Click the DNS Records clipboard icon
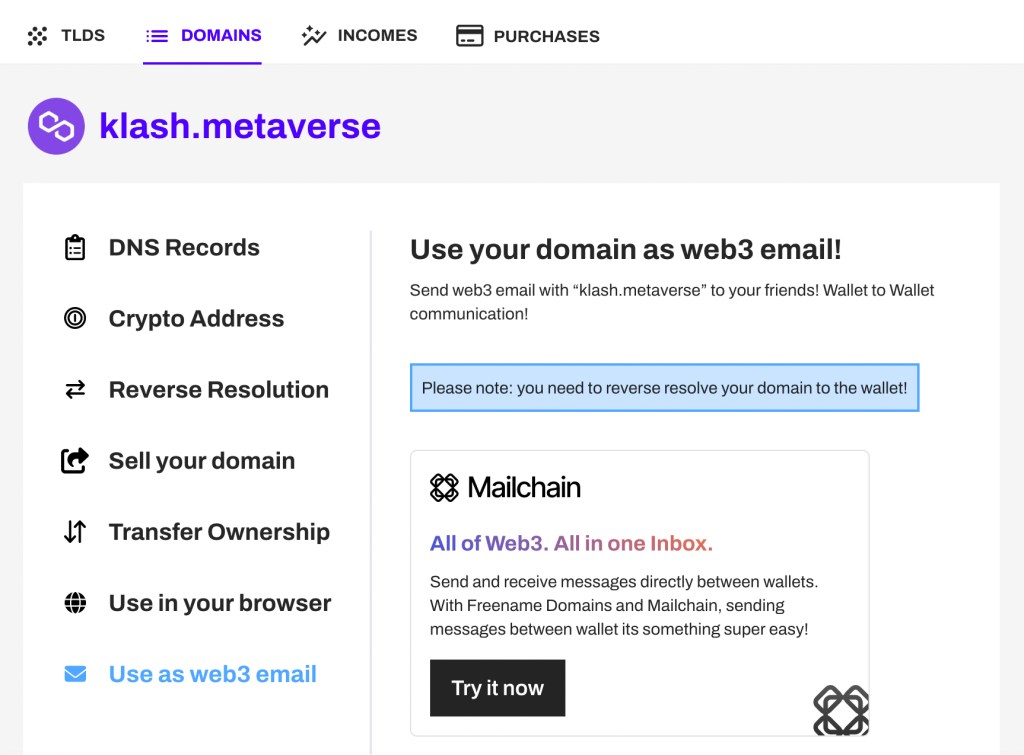Screen dimensions: 1024x755 (x=75, y=248)
